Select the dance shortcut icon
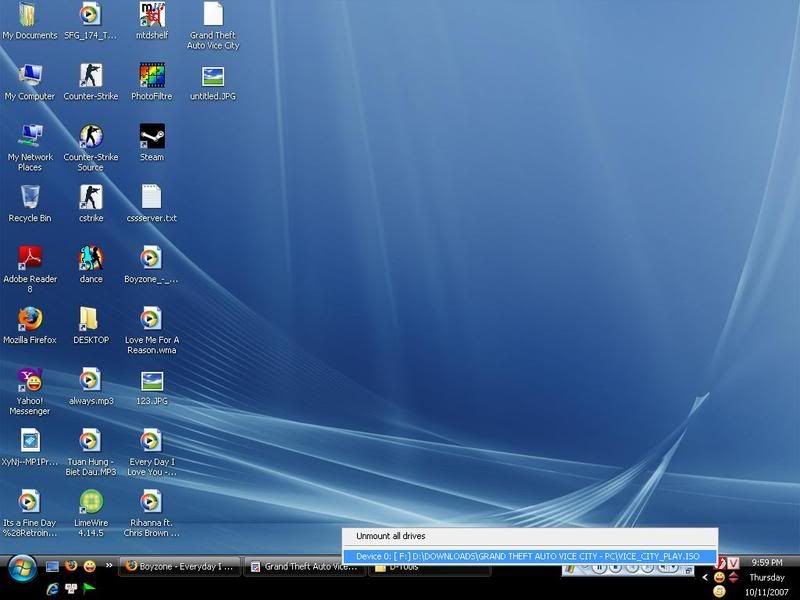This screenshot has width=800, height=600. (x=90, y=264)
